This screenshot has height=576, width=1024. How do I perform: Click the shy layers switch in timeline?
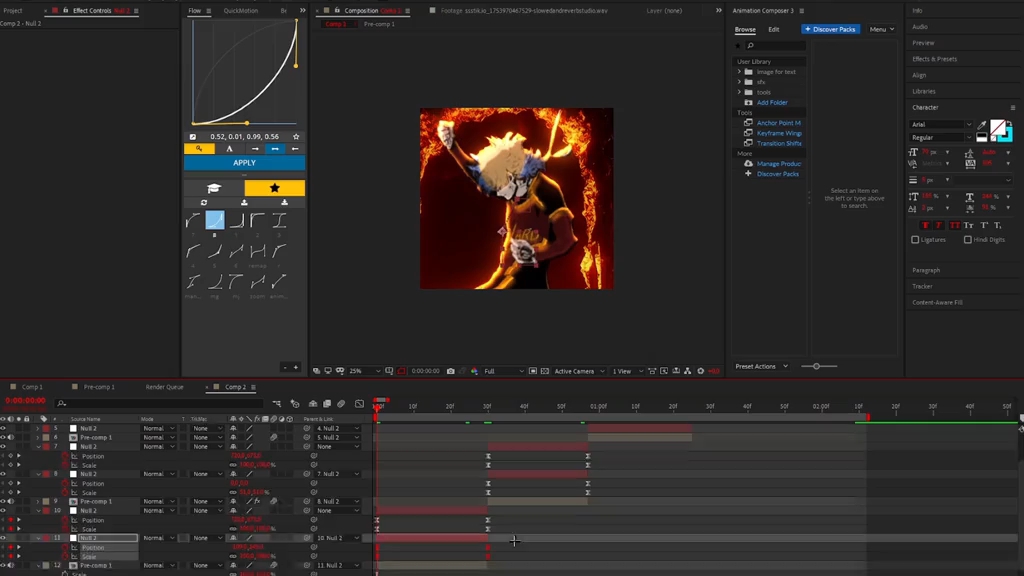[313, 404]
